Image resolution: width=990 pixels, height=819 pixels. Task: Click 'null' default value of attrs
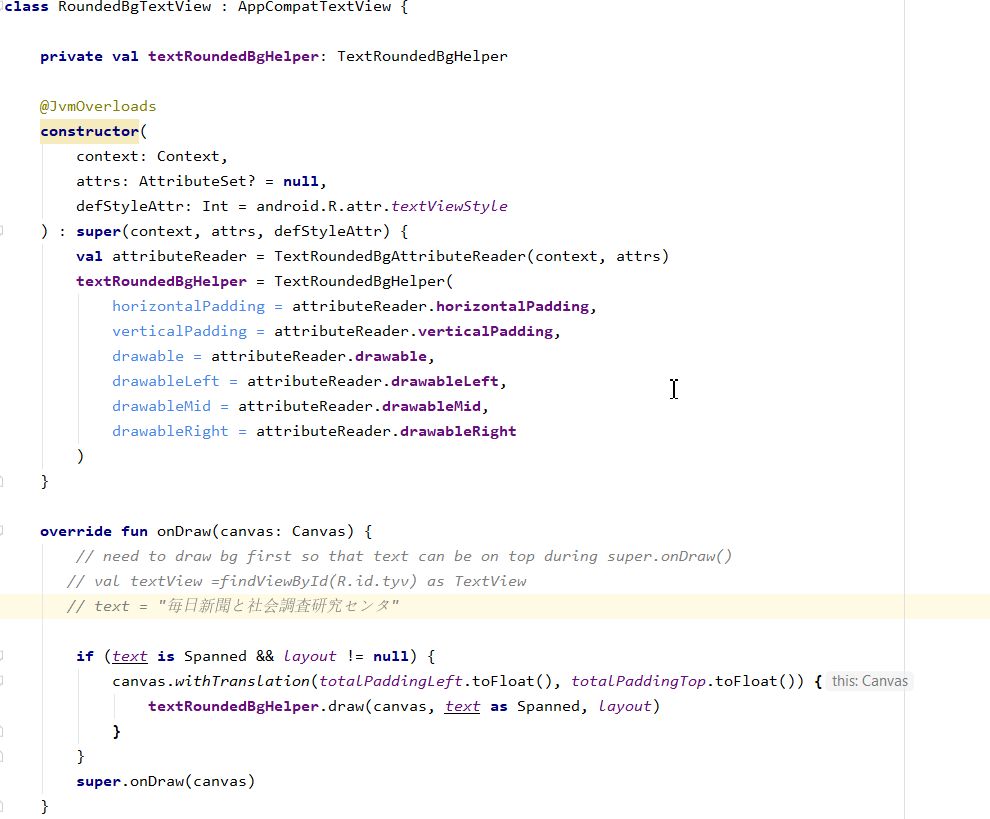tap(301, 182)
